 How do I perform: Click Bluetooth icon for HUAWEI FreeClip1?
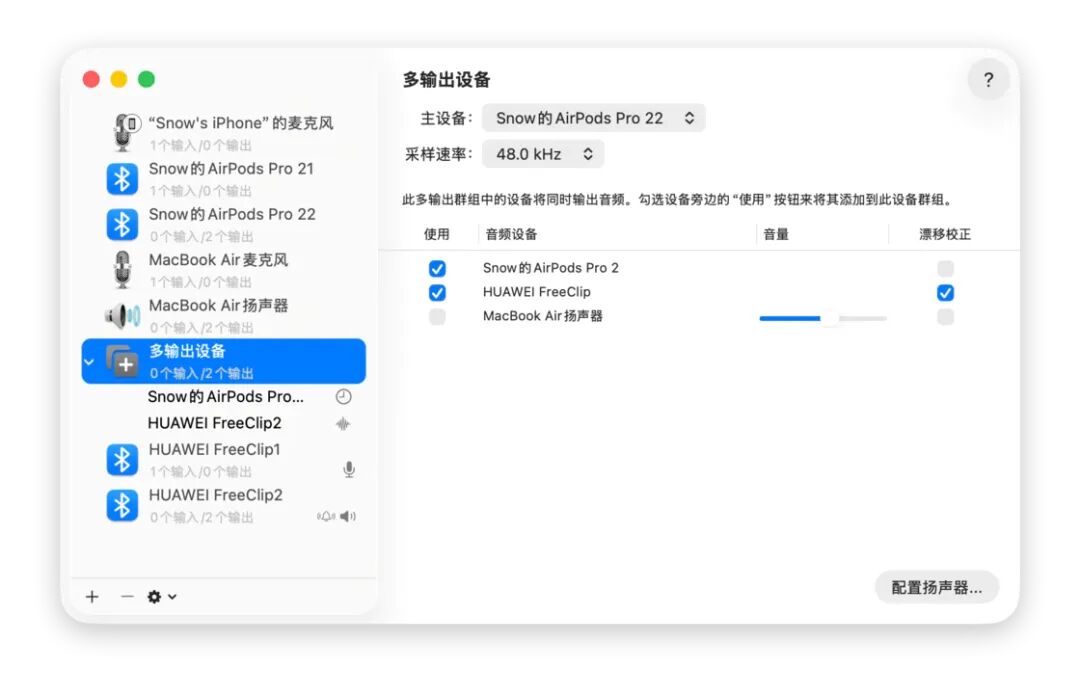(122, 460)
